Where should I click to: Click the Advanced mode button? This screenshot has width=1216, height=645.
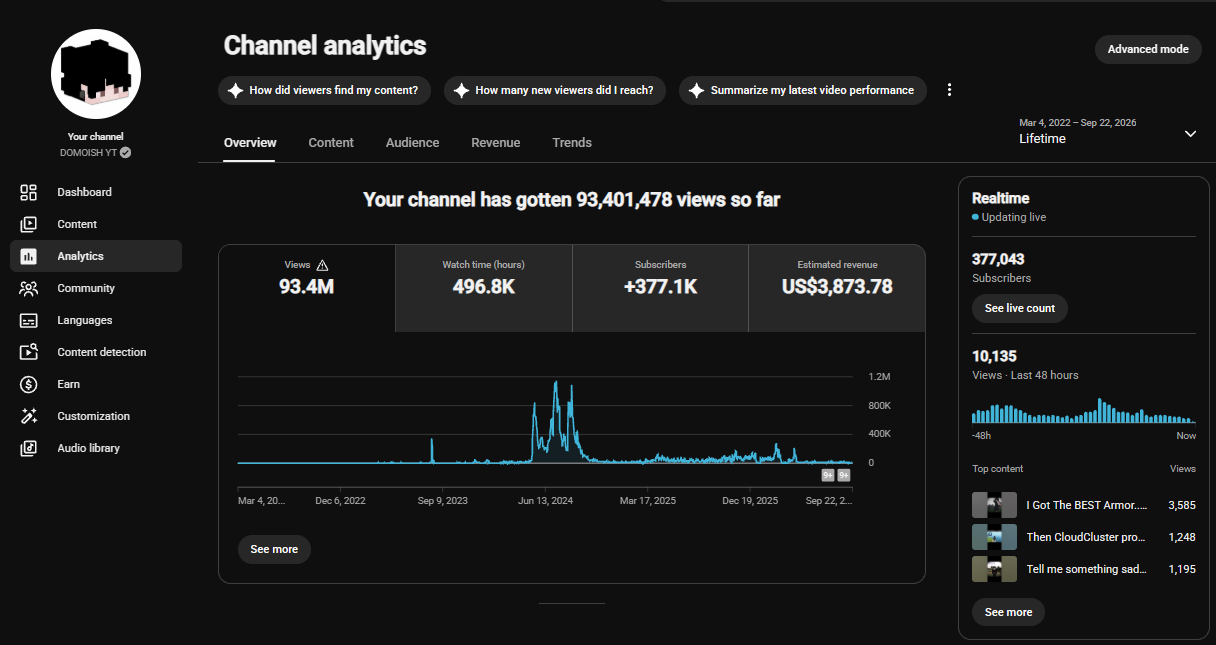(x=1148, y=49)
